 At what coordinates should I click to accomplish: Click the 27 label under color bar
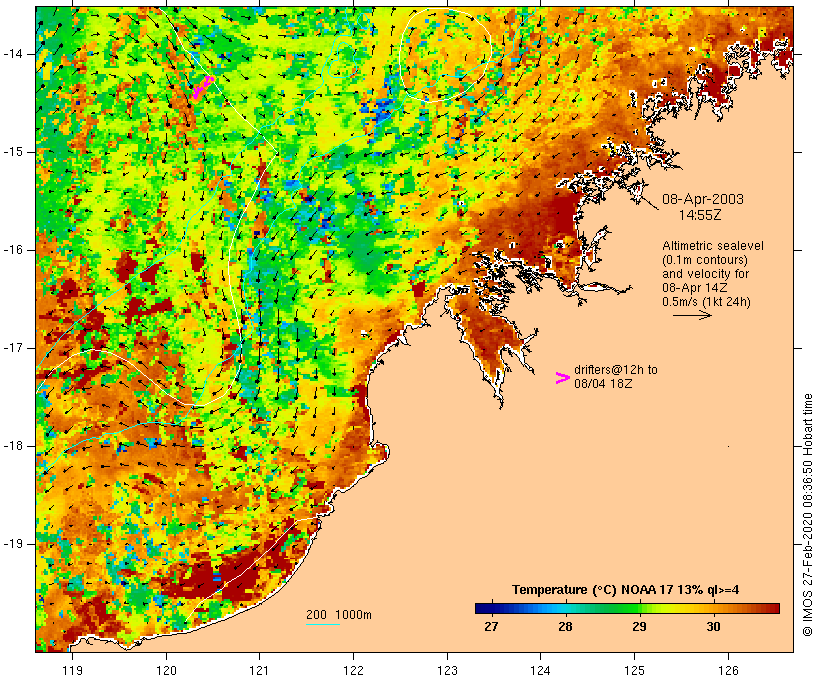tap(491, 626)
